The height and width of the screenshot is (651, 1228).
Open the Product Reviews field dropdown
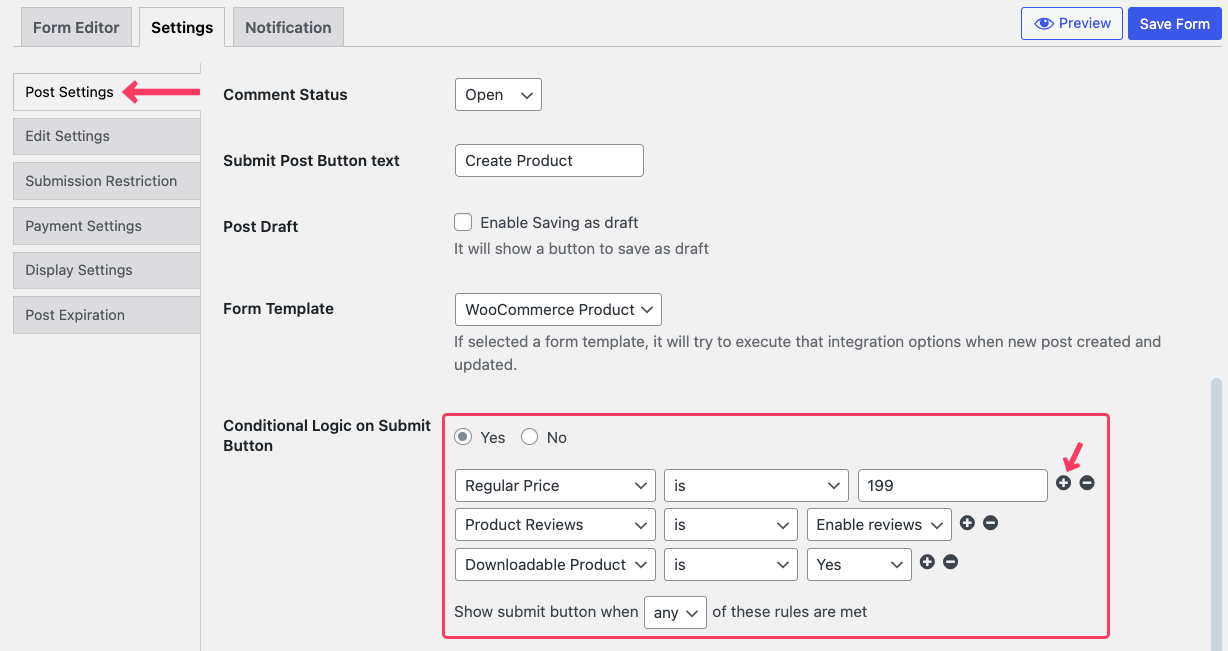[x=555, y=525]
